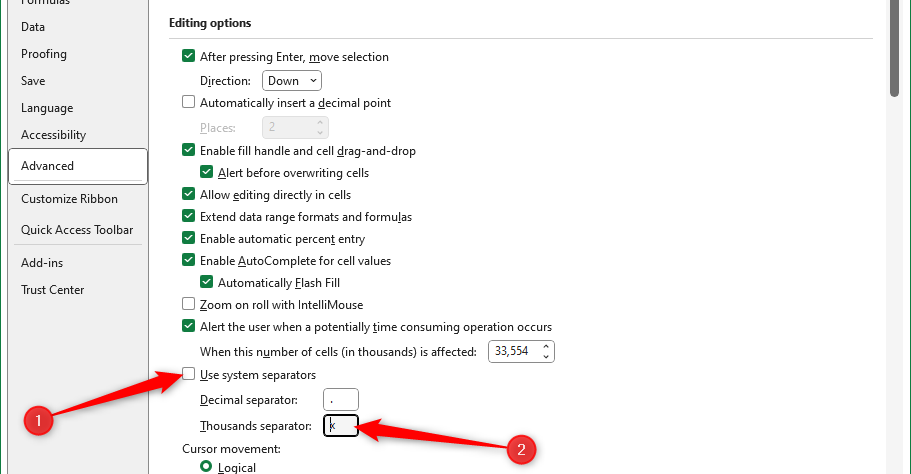The width and height of the screenshot is (911, 474).
Task: Increase the cells in thousands value
Action: pos(546,347)
